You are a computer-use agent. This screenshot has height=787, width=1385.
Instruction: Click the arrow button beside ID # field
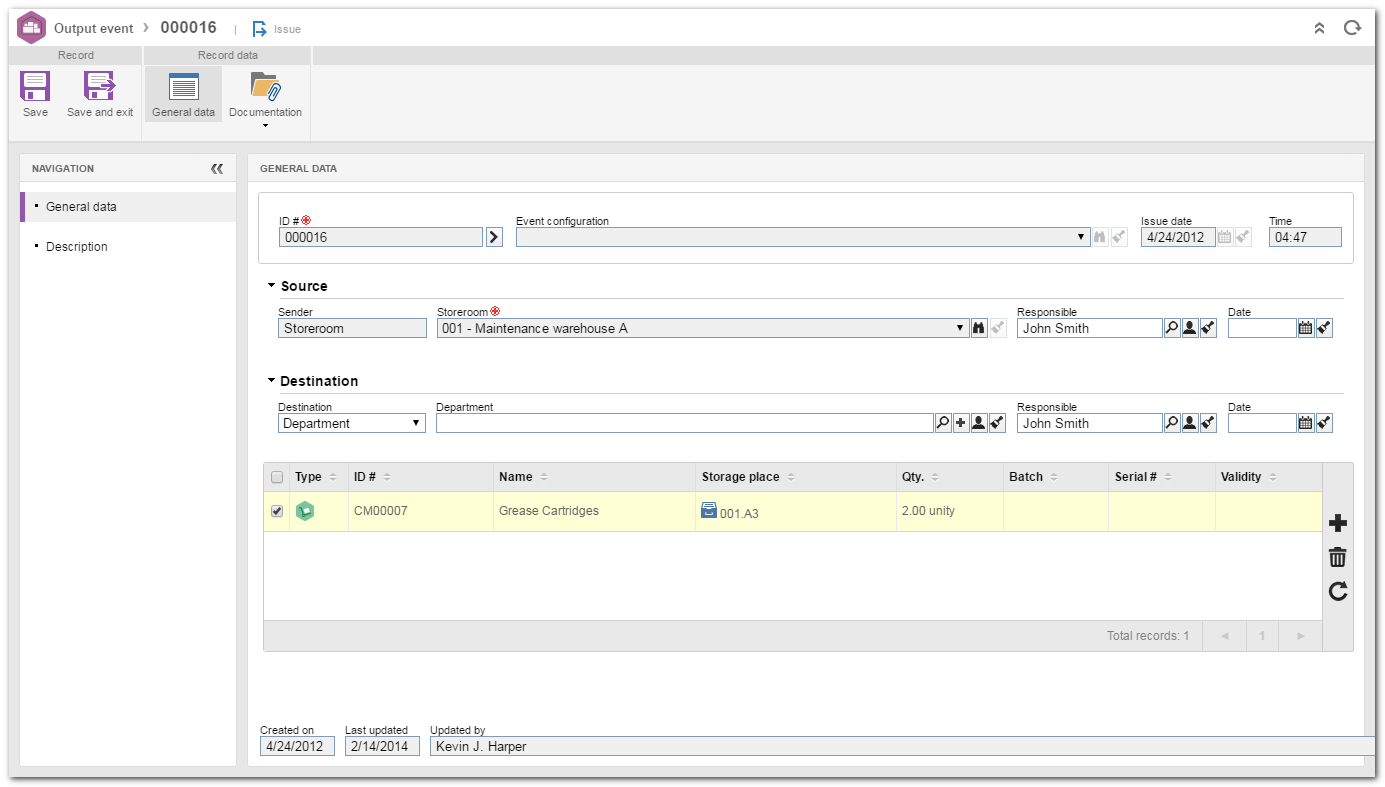pyautogui.click(x=494, y=238)
